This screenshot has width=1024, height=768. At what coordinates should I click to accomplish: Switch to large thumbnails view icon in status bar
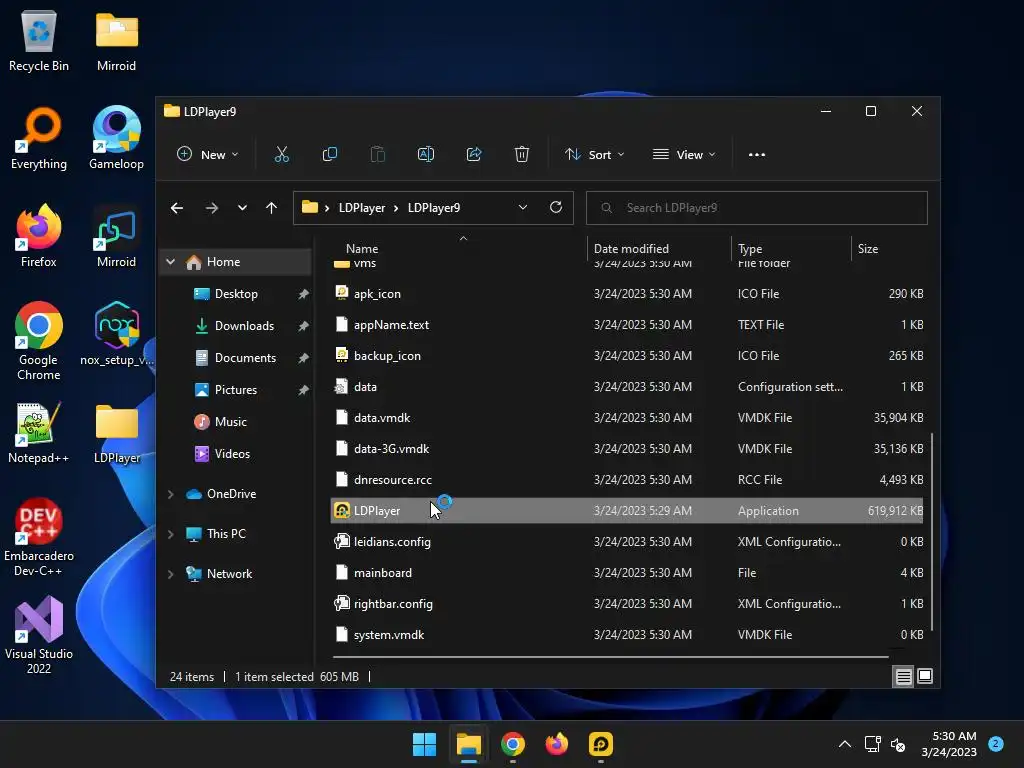[925, 677]
